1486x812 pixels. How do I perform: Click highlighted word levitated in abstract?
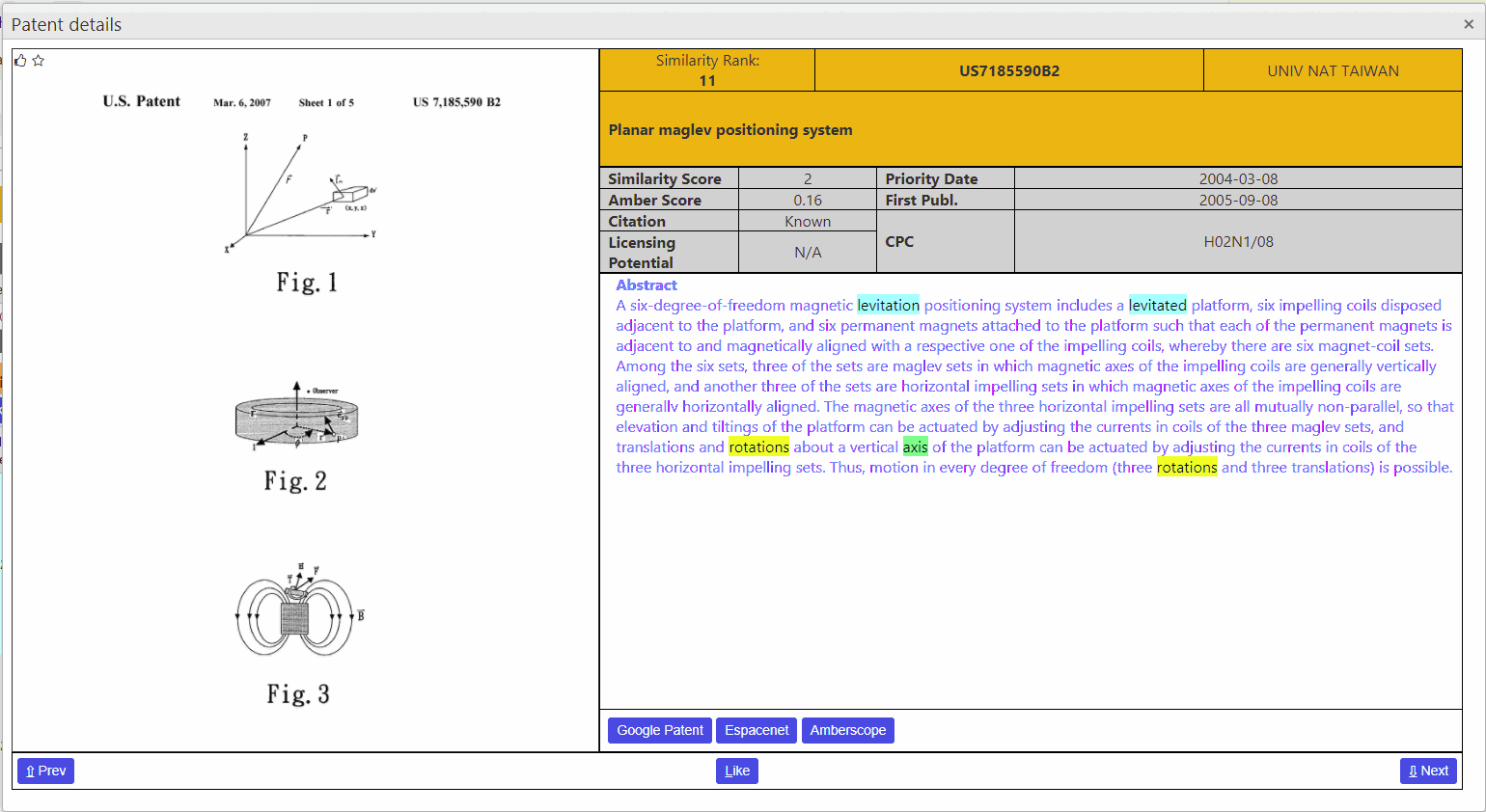pos(1157,305)
